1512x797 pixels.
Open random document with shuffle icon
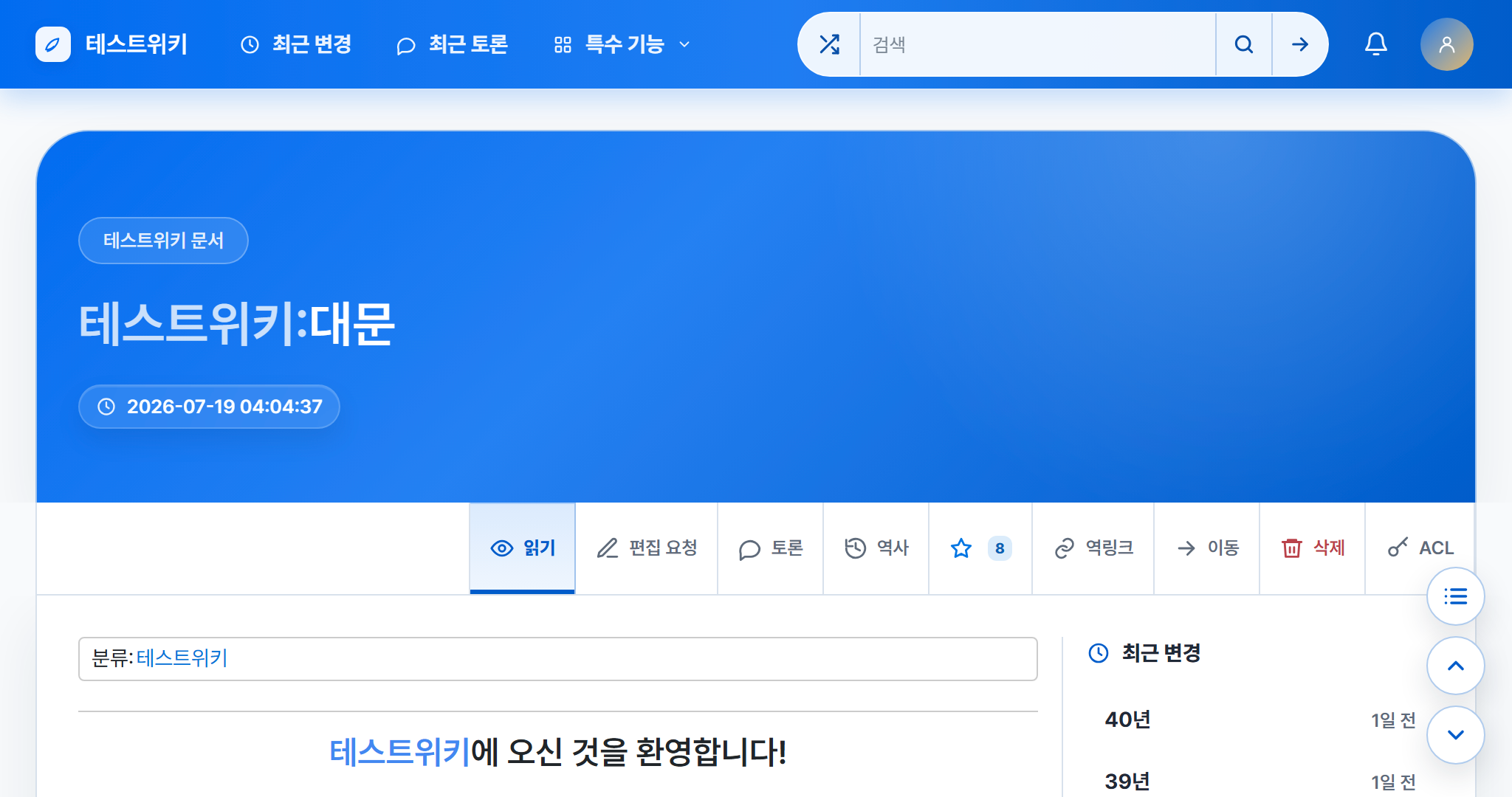tap(830, 44)
